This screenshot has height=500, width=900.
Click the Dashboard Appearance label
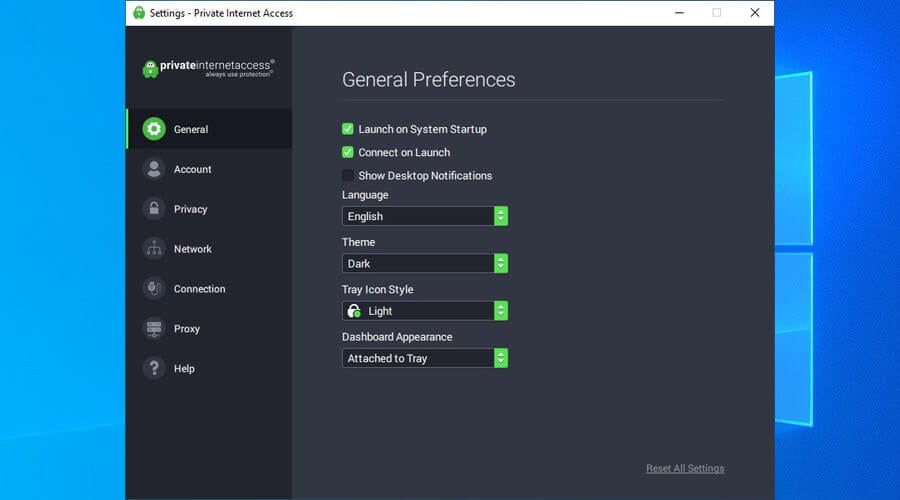click(397, 337)
